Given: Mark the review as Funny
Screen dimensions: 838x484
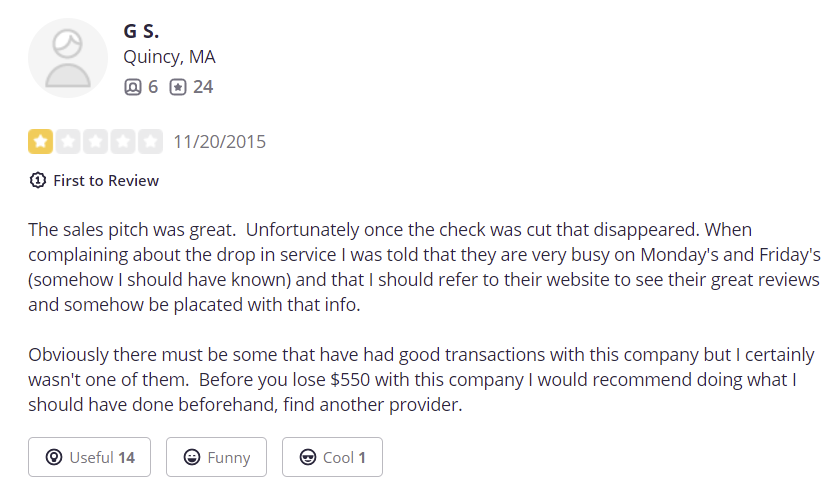Looking at the screenshot, I should (216, 457).
